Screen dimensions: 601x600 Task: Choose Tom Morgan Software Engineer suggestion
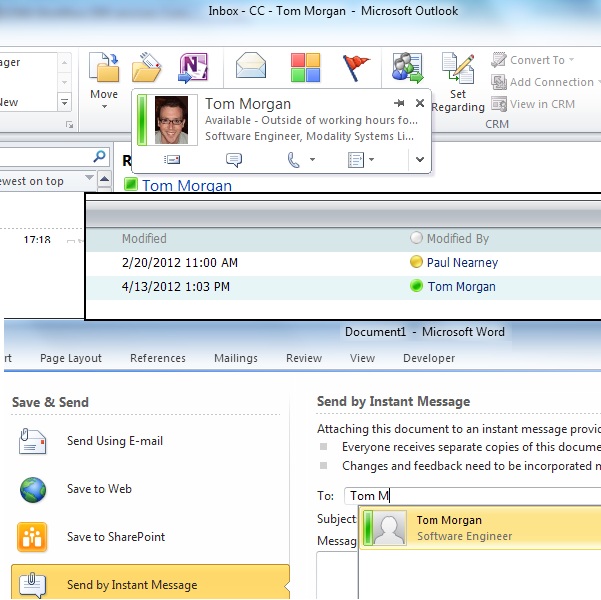click(x=480, y=528)
